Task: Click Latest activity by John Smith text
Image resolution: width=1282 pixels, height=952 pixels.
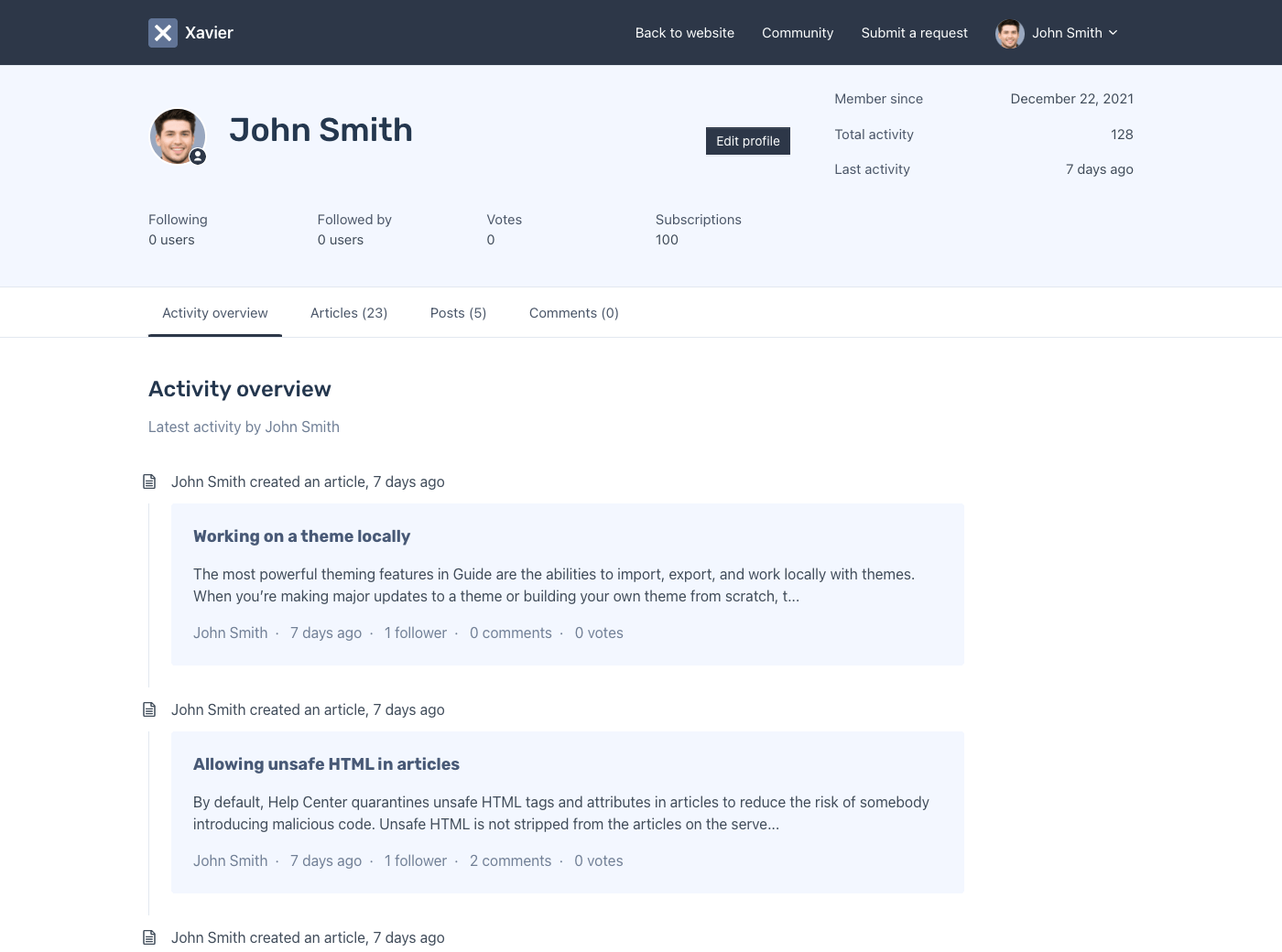Action: (x=244, y=427)
